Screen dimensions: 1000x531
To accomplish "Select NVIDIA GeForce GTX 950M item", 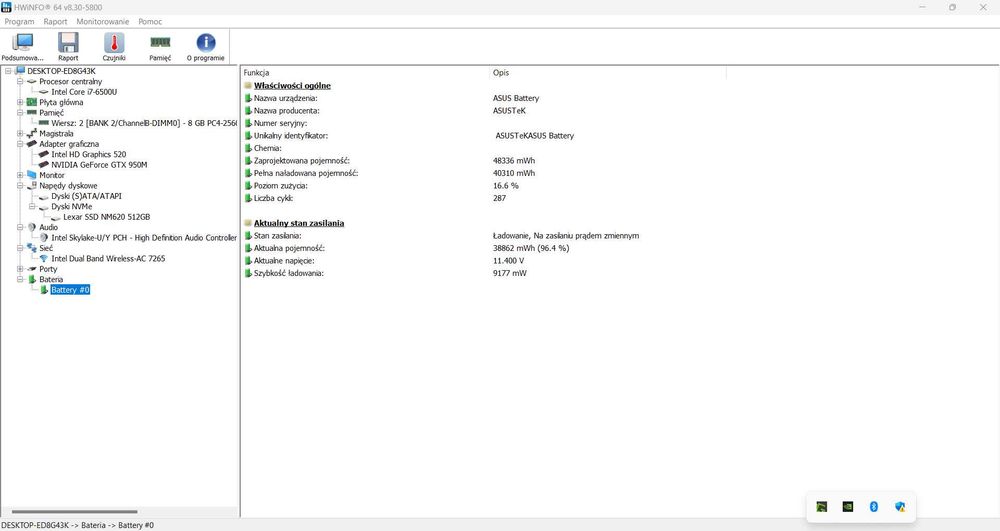I will [x=99, y=164].
